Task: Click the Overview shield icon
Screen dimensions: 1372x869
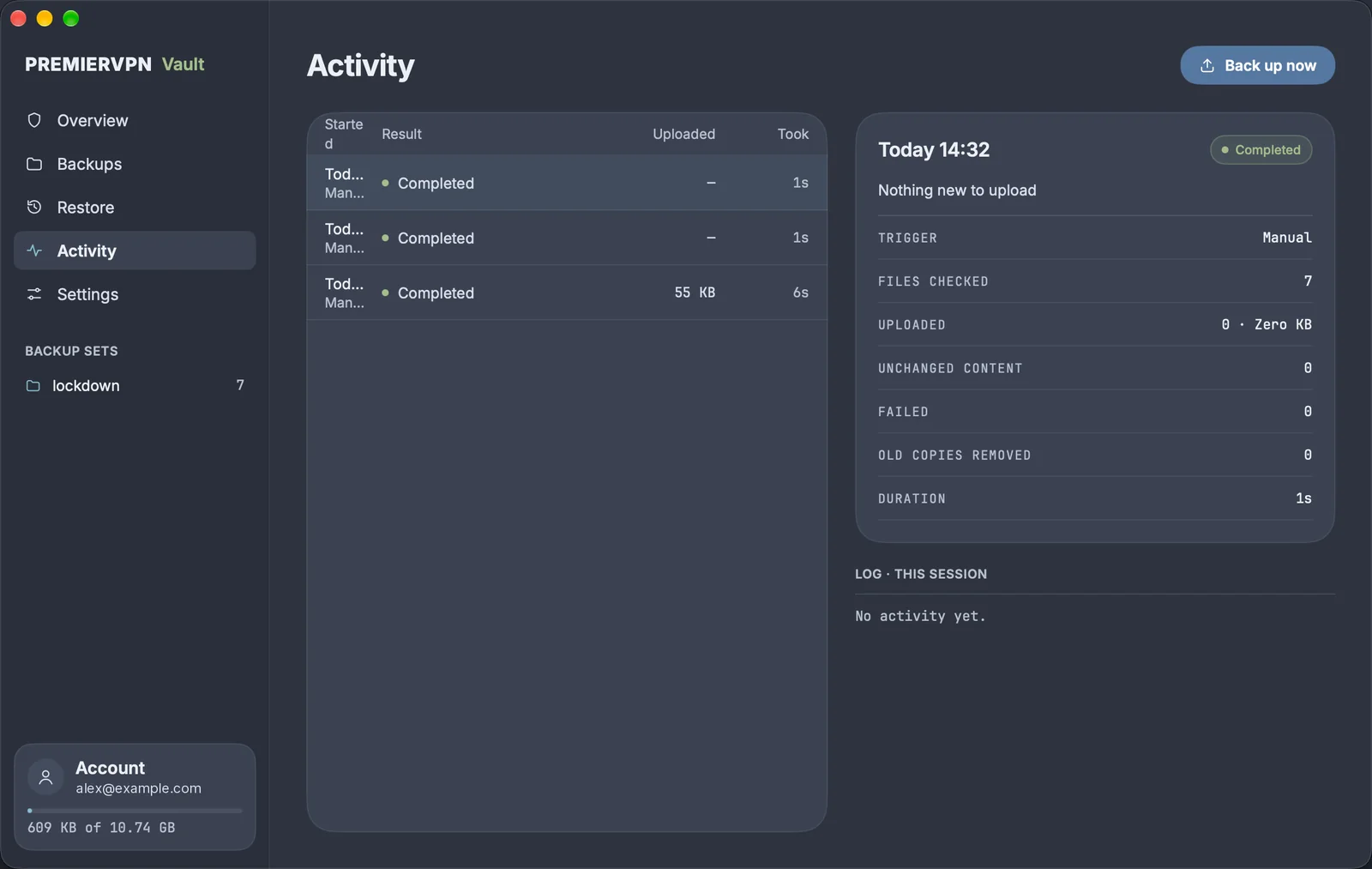Action: (x=34, y=120)
